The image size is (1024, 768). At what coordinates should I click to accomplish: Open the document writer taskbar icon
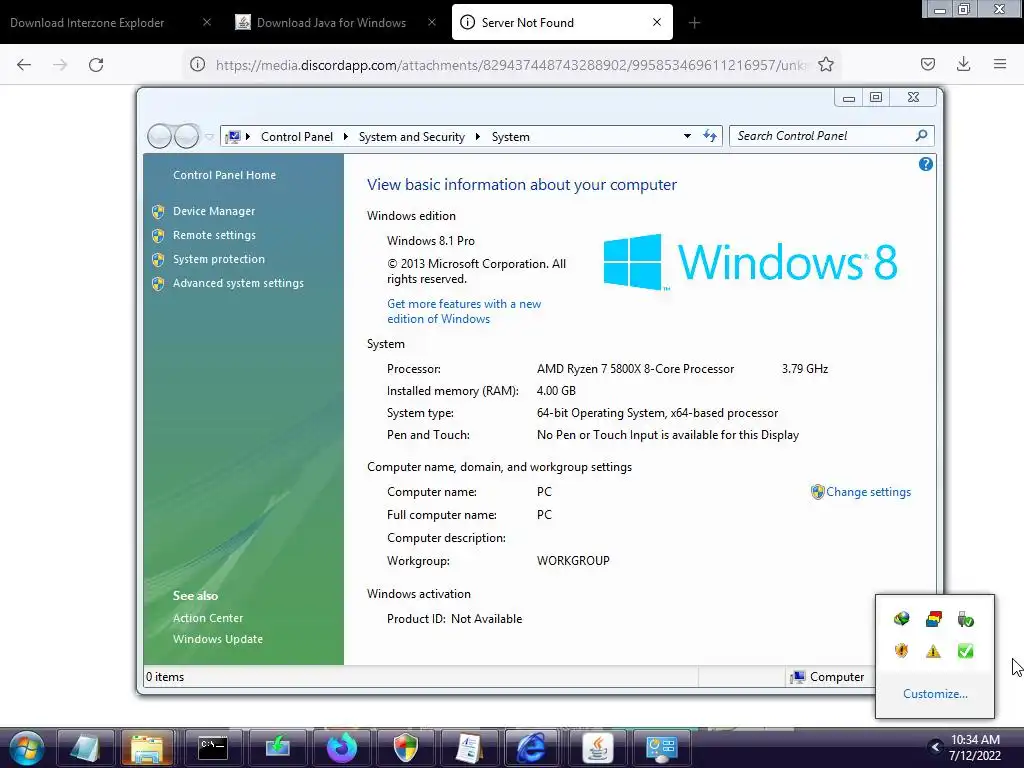470,748
